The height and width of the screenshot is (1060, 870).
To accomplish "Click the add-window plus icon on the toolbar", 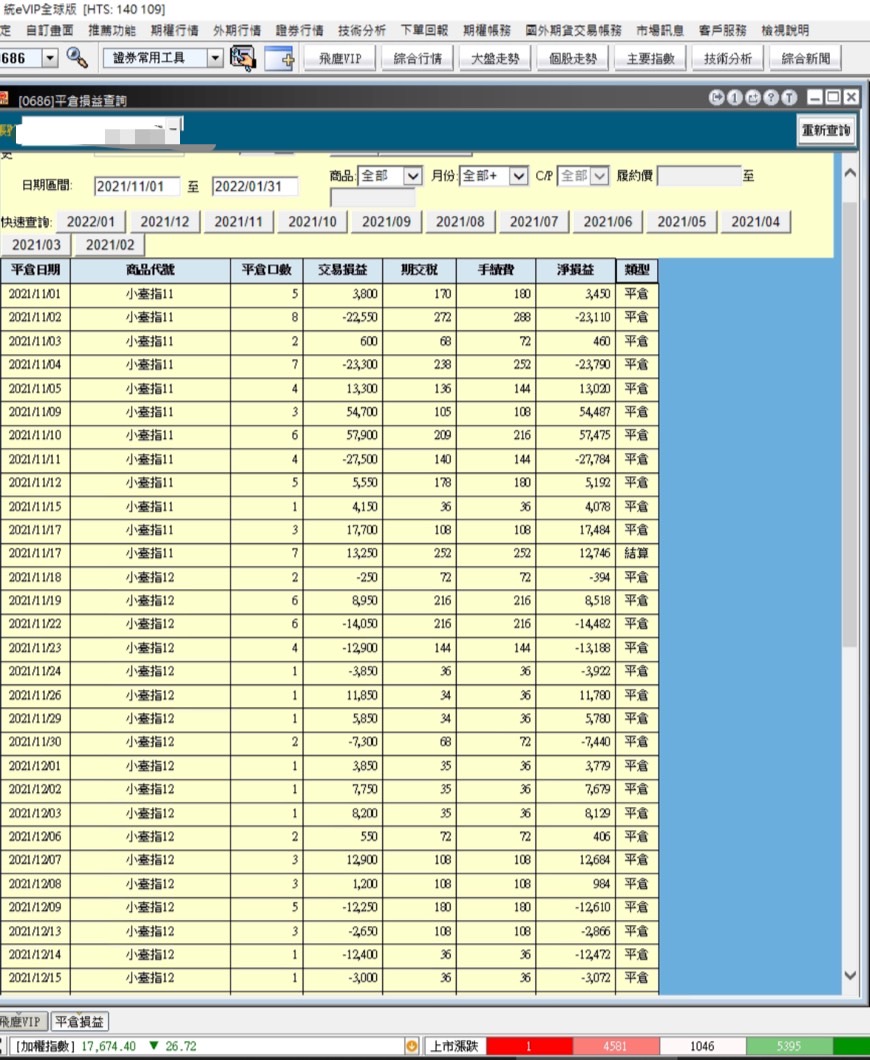I will click(x=277, y=60).
